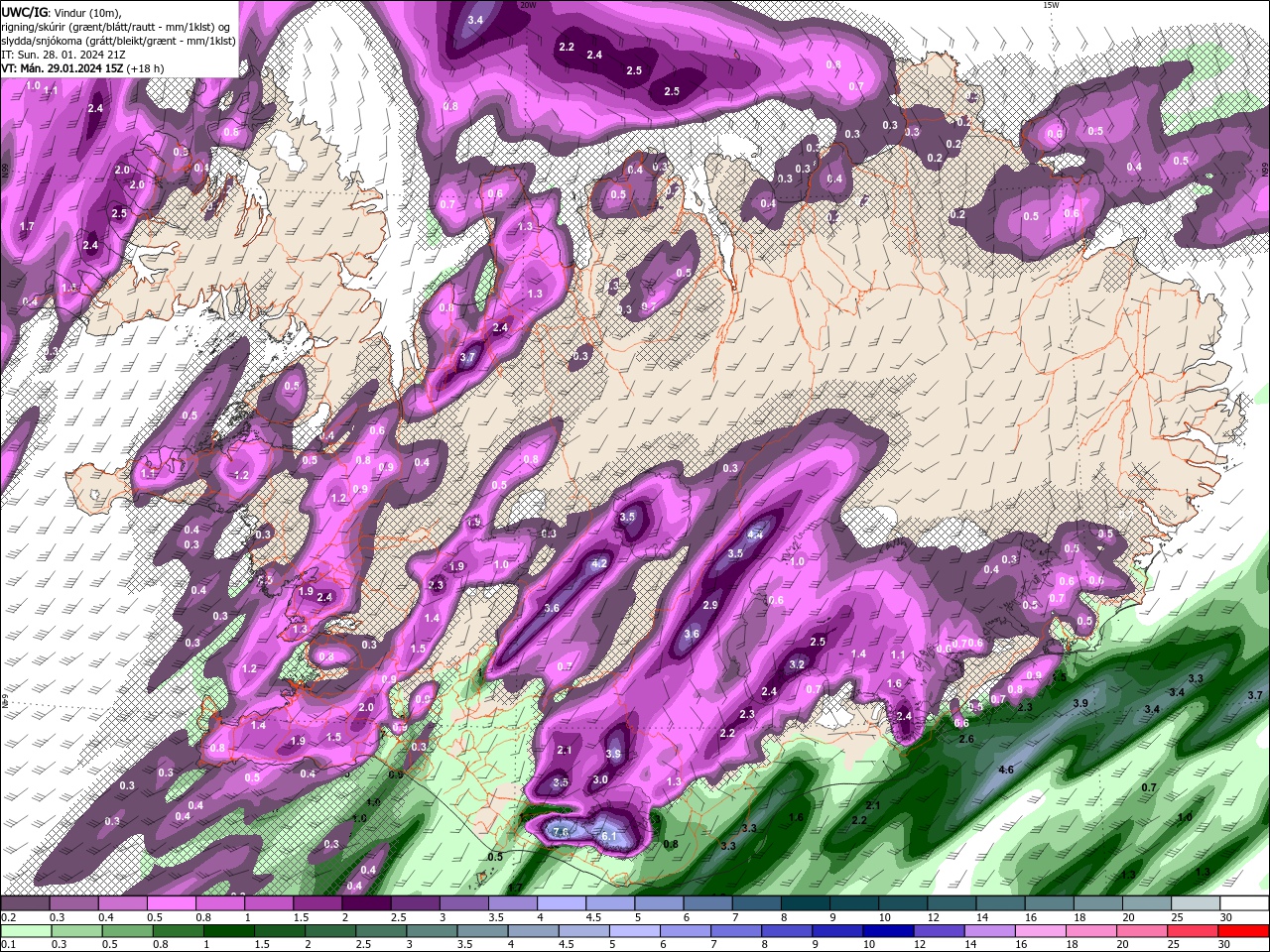1270x952 pixels.
Task: Click the "20W" longitude label
Action: 528,5
